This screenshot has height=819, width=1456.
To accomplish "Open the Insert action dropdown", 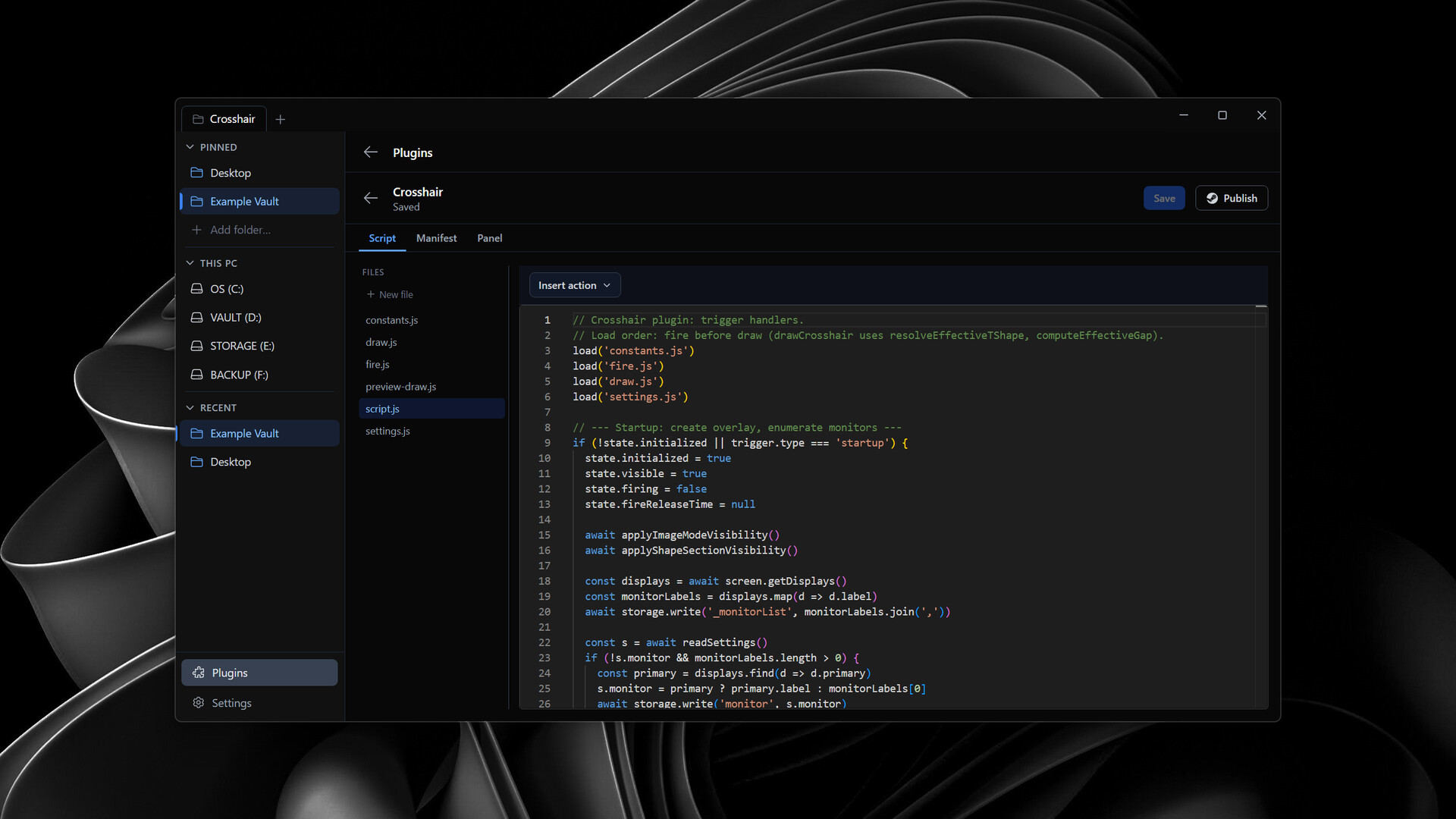I will [574, 285].
